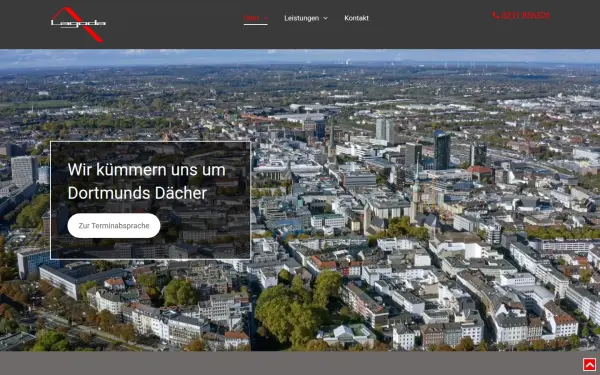Expand the Start dropdown chevron

266,18
